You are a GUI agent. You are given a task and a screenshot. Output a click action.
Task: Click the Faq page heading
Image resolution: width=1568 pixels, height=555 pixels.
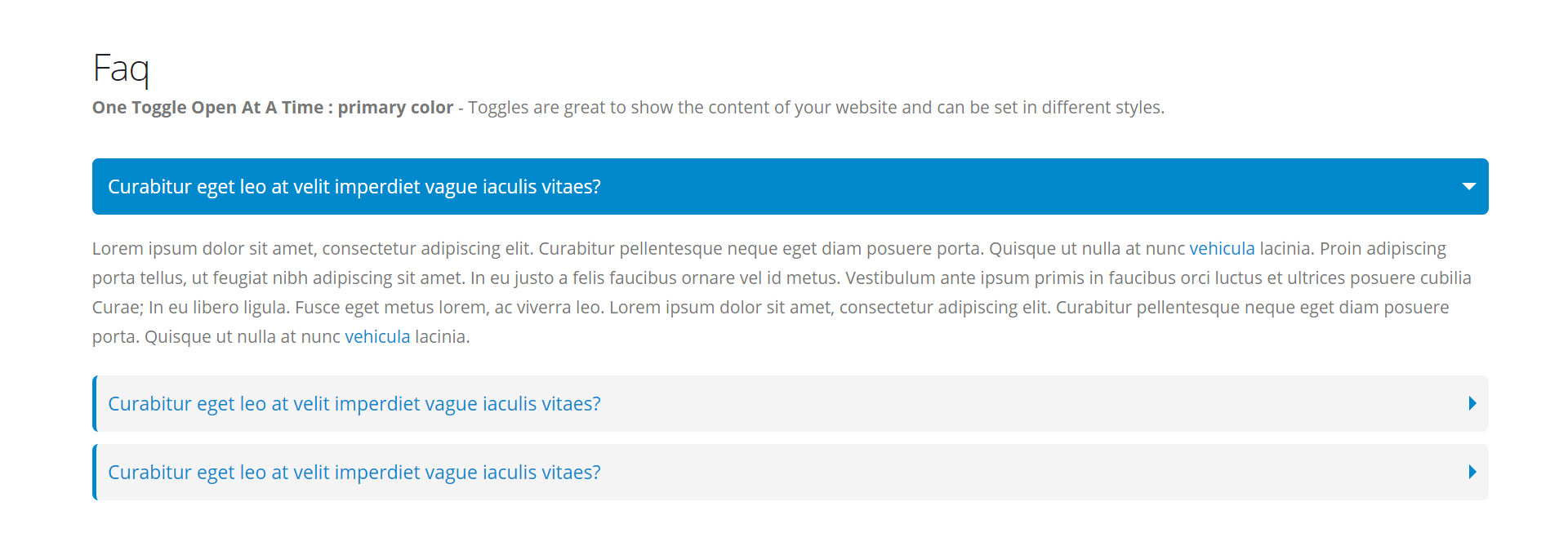click(121, 69)
